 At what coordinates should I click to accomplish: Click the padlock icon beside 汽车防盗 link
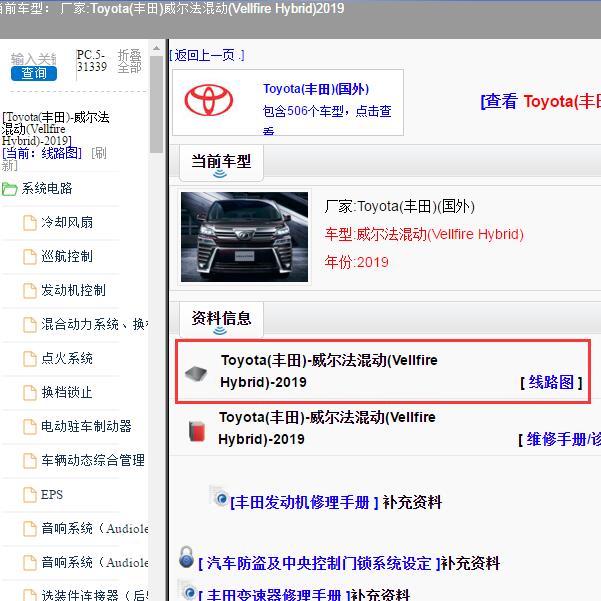pos(186,558)
